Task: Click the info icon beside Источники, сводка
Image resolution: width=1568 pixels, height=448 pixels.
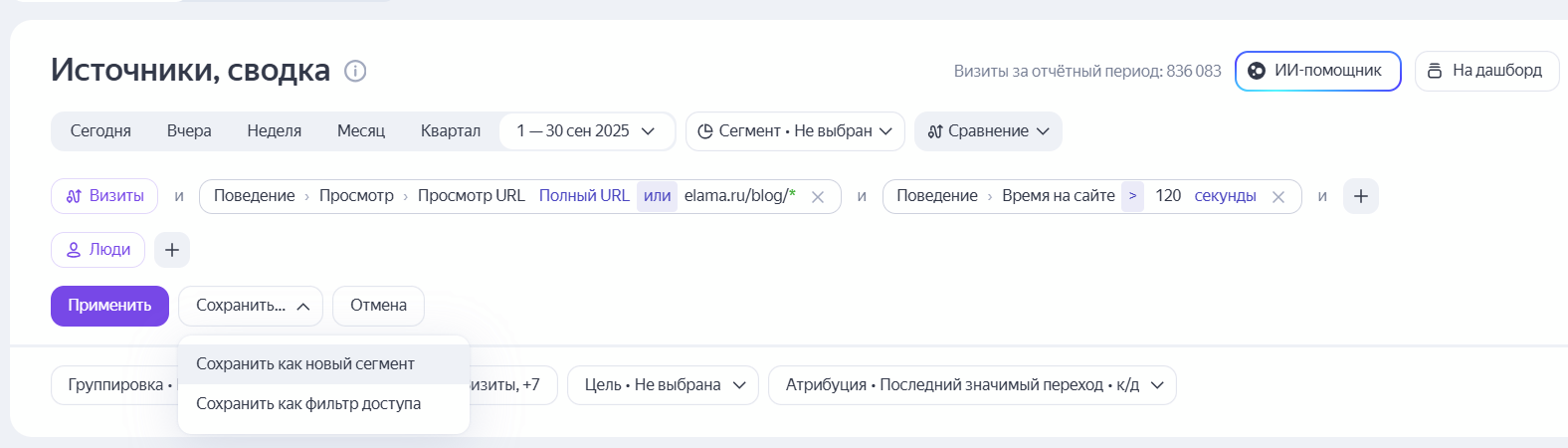Action: [355, 71]
